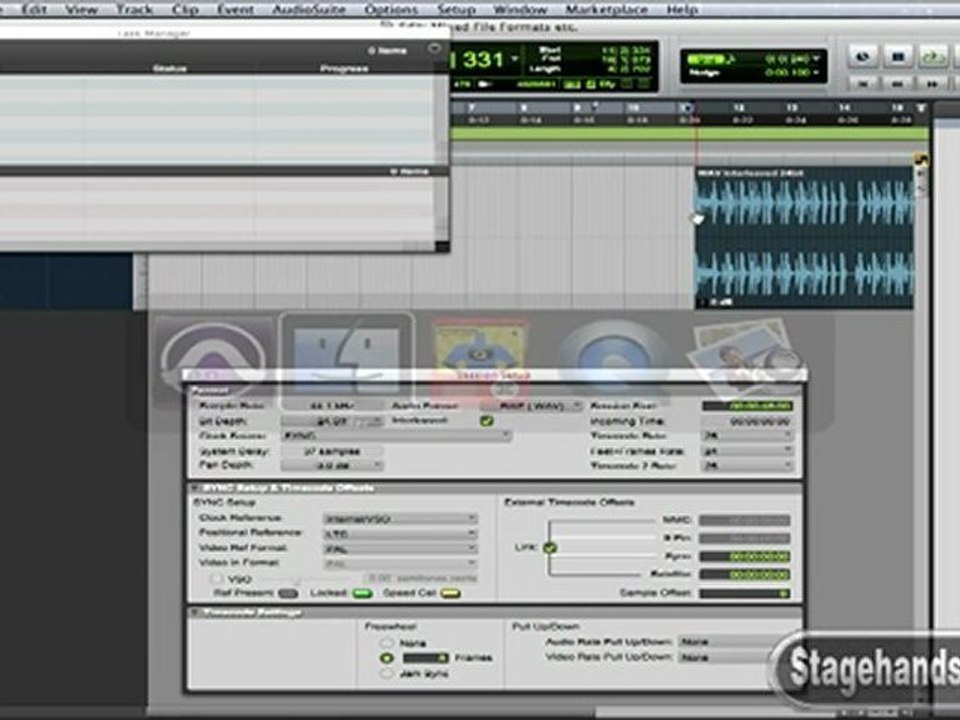Viewport: 960px width, 720px height.
Task: Open the Timecode Rate dropdown
Action: (747, 435)
